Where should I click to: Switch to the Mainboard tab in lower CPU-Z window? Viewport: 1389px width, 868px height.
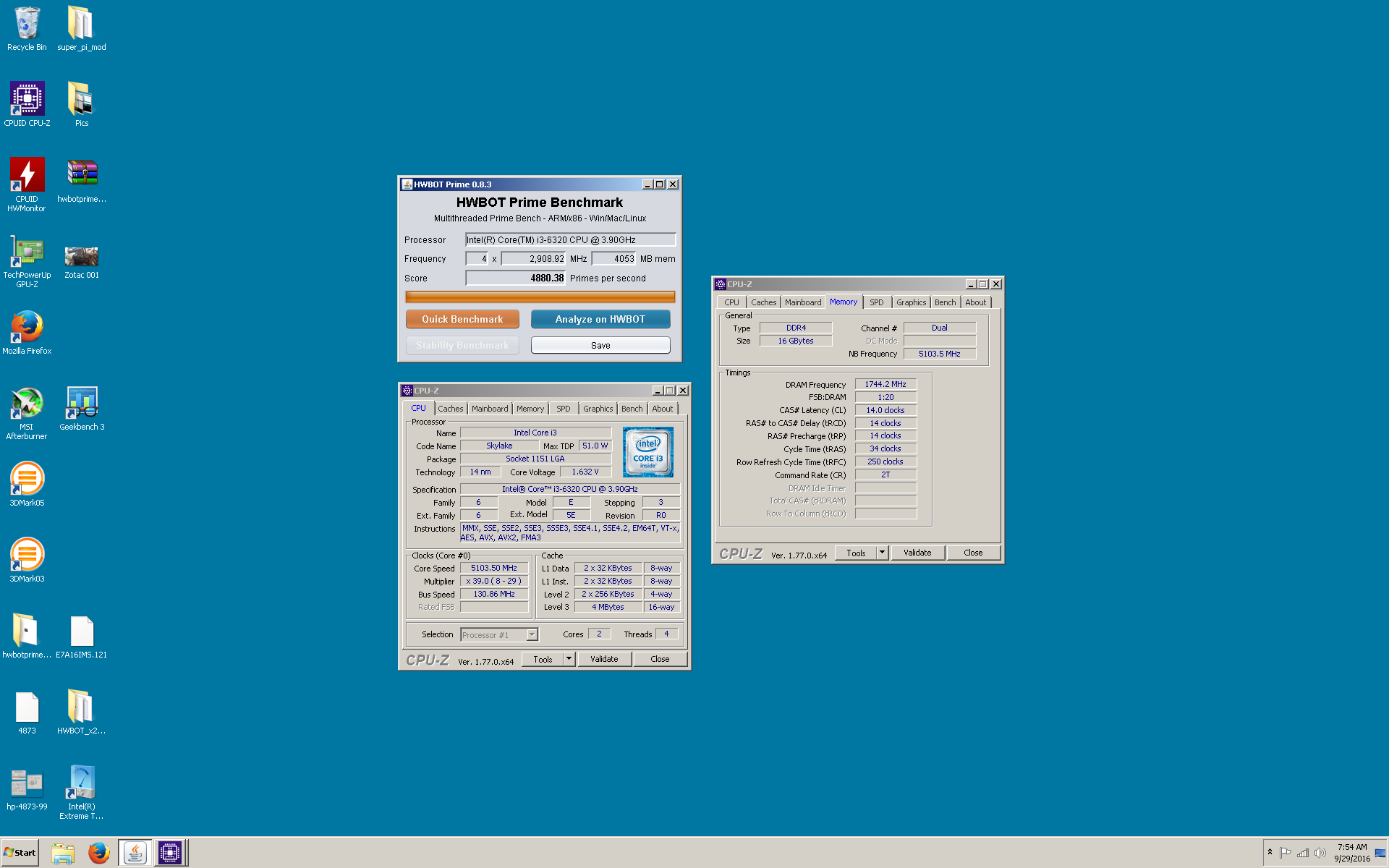[x=490, y=409]
